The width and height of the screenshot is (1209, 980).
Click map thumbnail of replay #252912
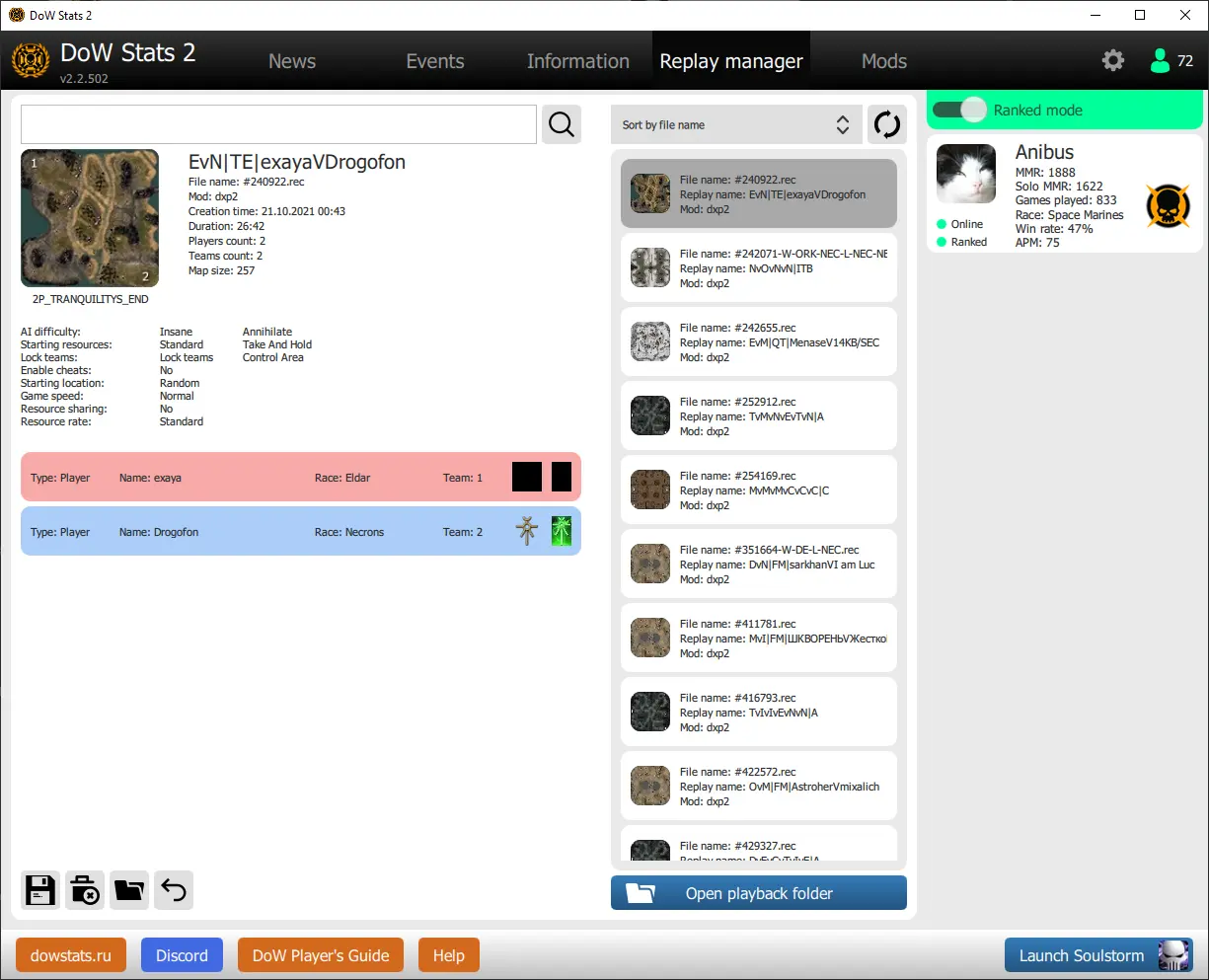(x=650, y=415)
